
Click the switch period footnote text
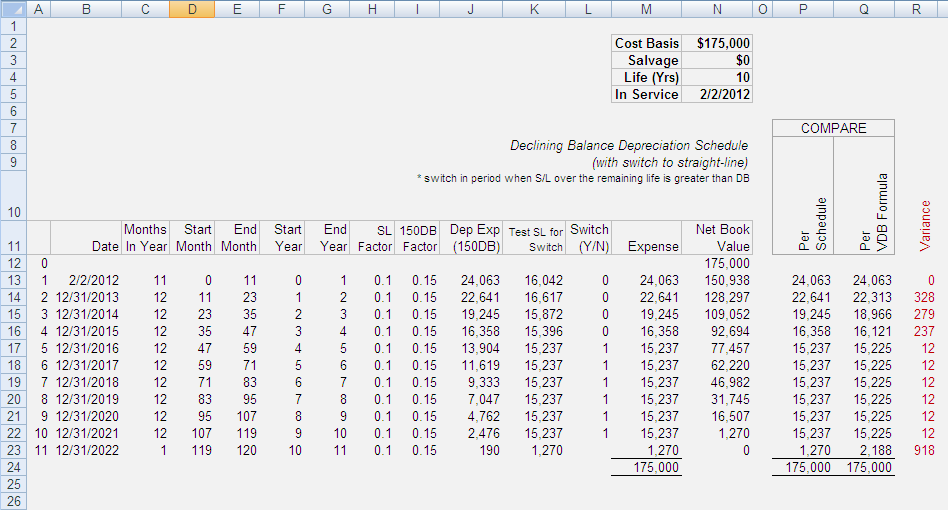click(583, 178)
